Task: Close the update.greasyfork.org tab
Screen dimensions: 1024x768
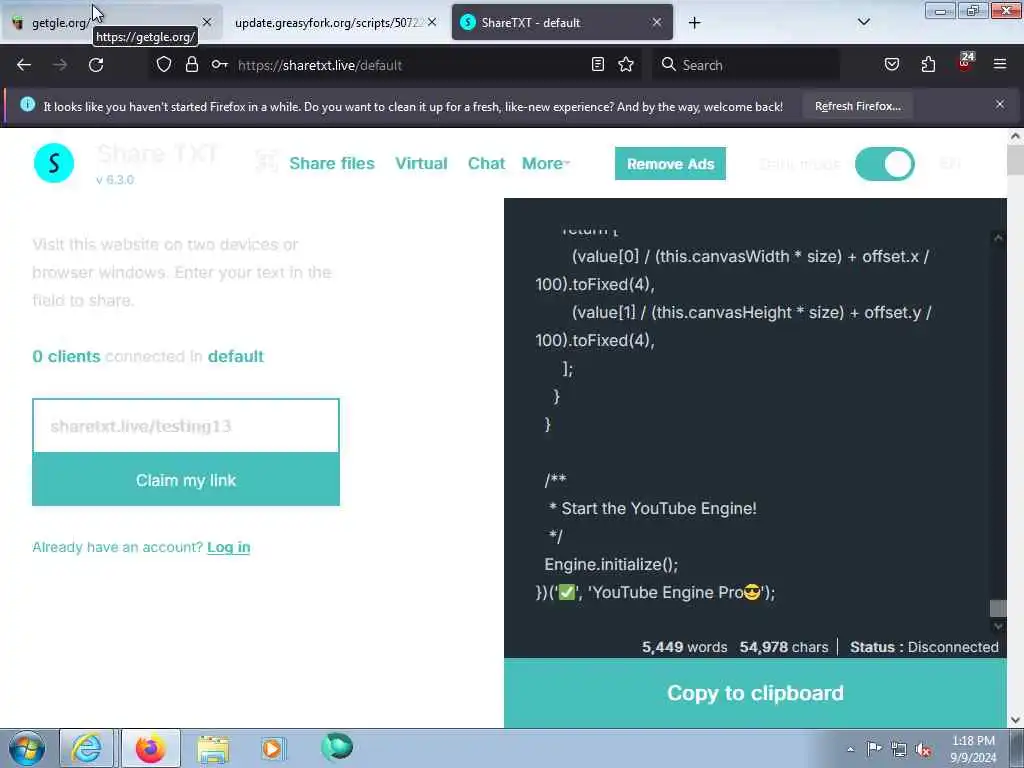Action: click(432, 23)
